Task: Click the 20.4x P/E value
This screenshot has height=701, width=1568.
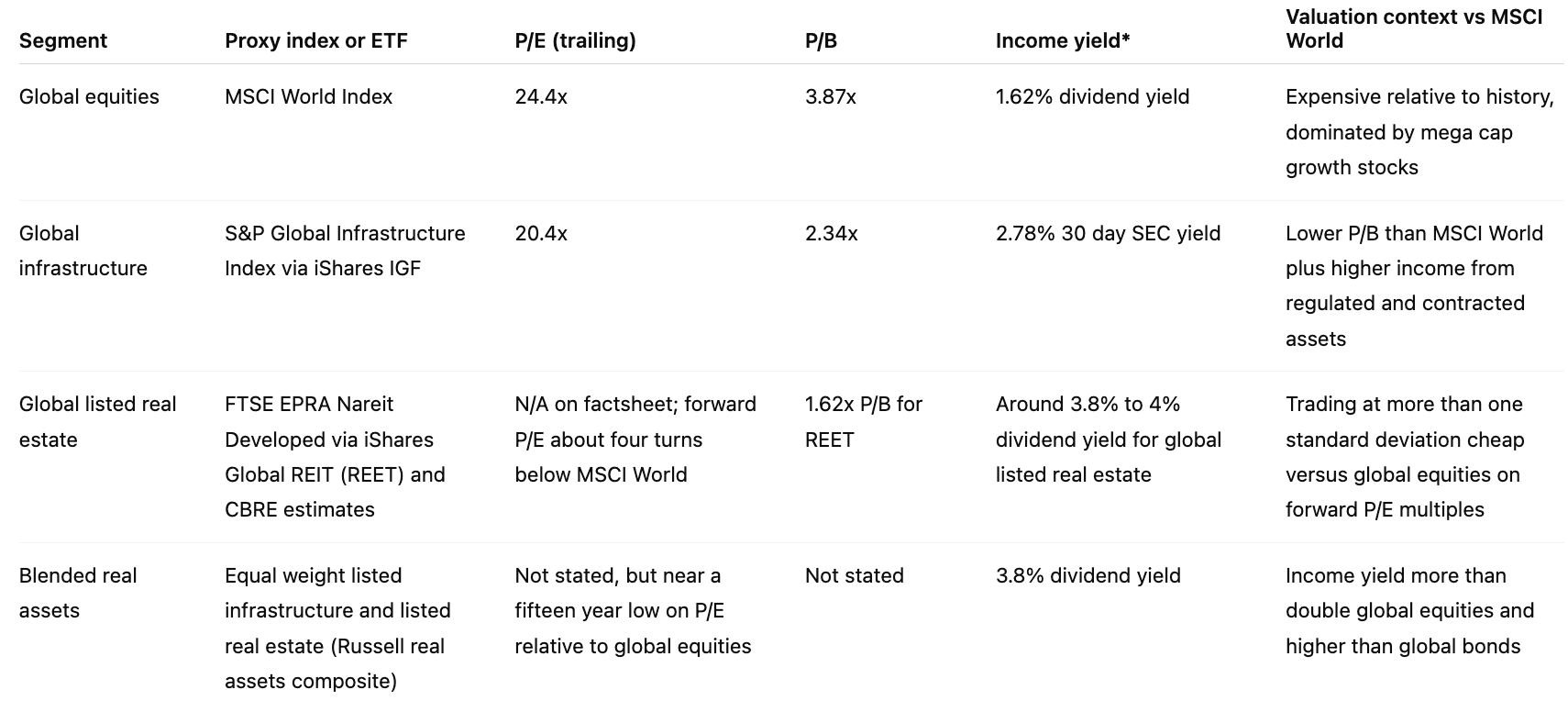Action: coord(541,233)
